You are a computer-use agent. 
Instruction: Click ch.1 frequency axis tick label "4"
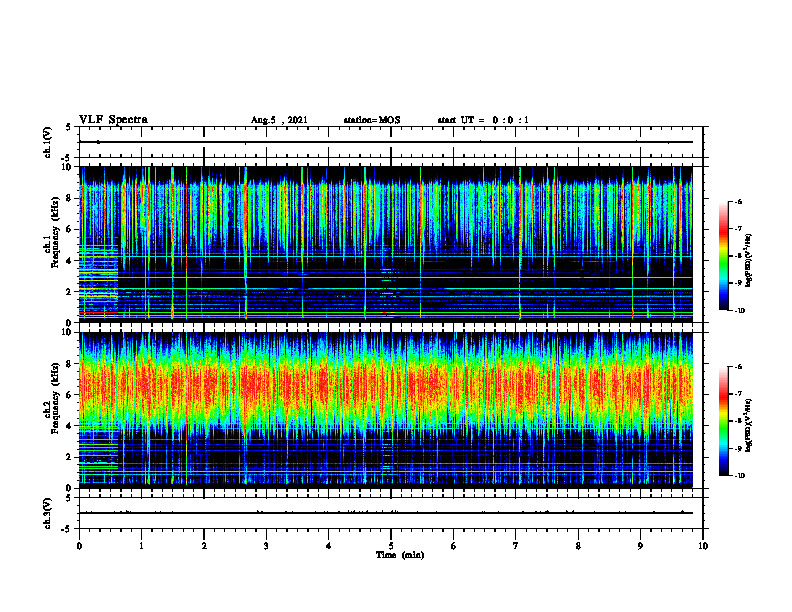coord(69,261)
